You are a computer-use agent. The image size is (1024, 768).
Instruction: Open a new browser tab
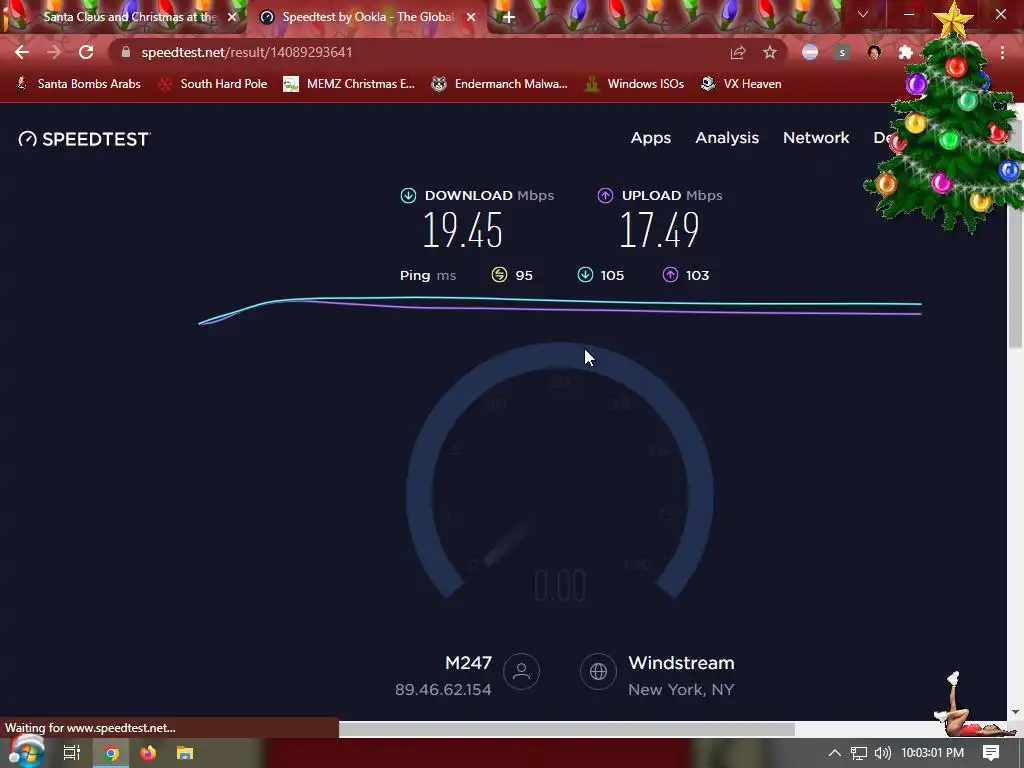(x=509, y=17)
